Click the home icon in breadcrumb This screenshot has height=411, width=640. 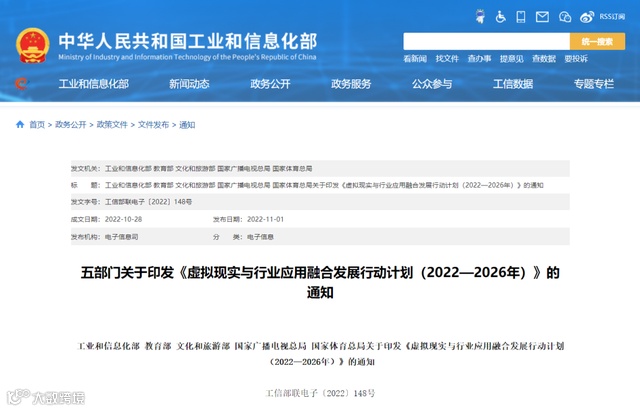click(x=20, y=124)
